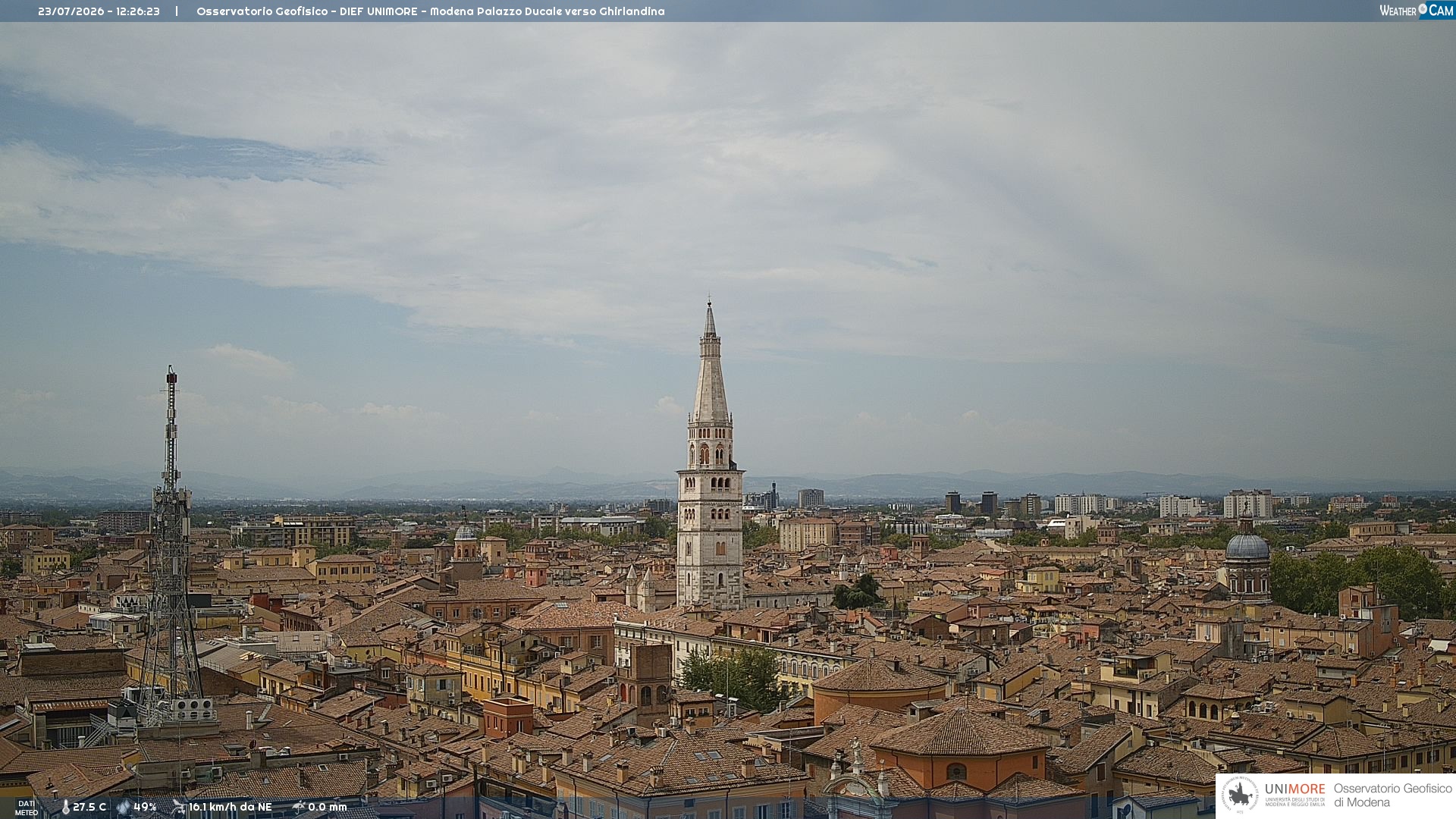Select the 16.1 km/h da NE wind reading
Image resolution: width=1456 pixels, height=819 pixels.
(x=230, y=808)
